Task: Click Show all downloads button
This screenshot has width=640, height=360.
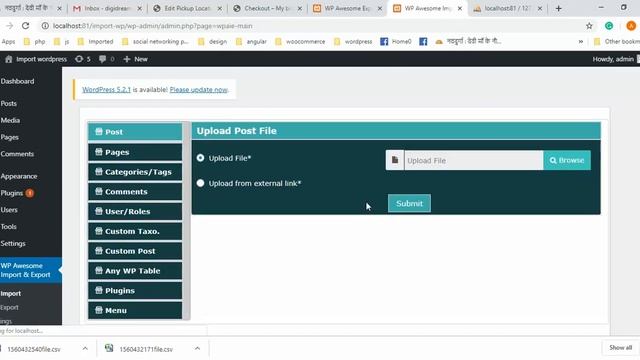Action: (620, 348)
